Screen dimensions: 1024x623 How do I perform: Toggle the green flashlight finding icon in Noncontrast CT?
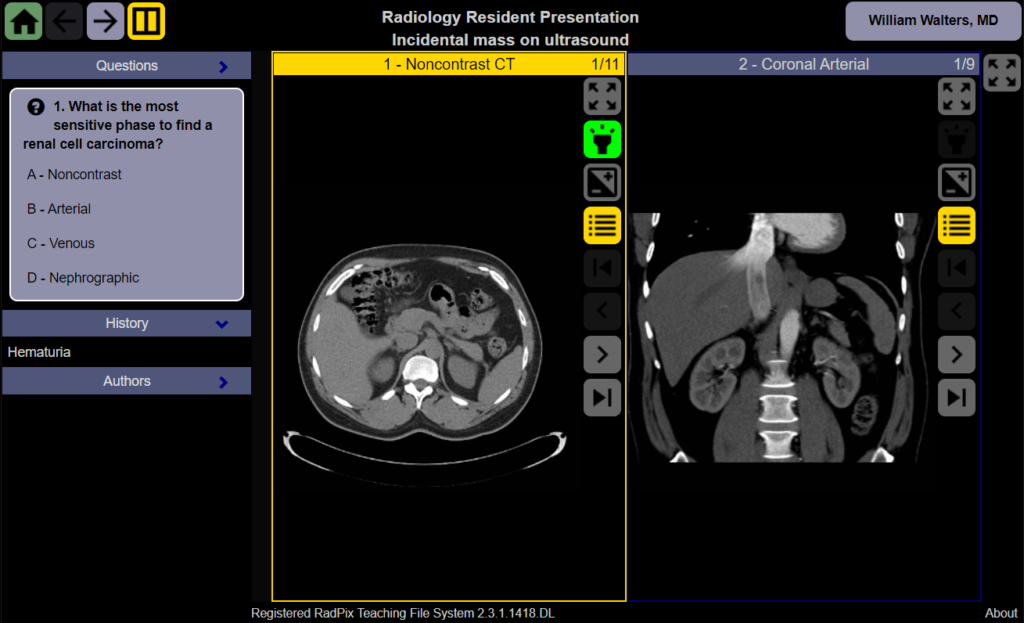tap(602, 139)
